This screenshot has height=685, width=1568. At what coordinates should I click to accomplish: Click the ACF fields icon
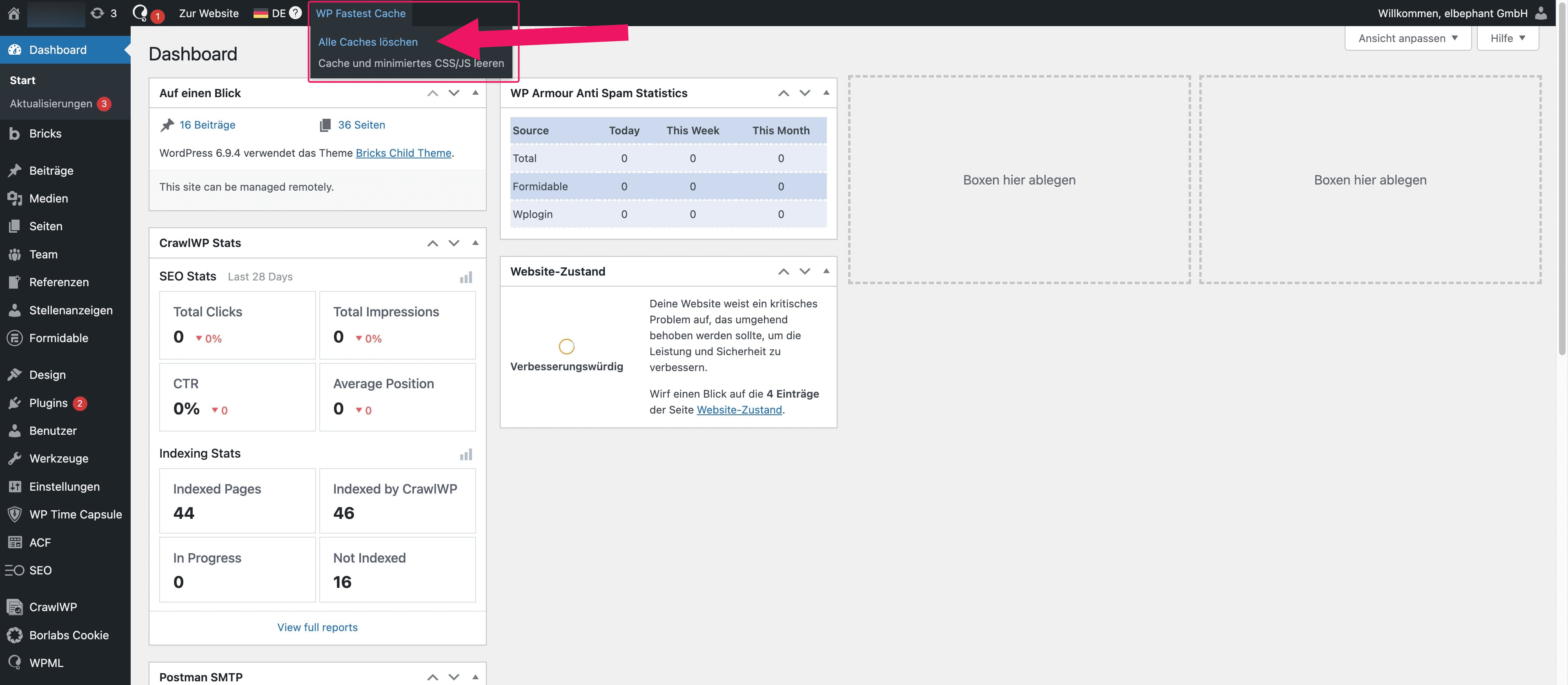[x=15, y=542]
